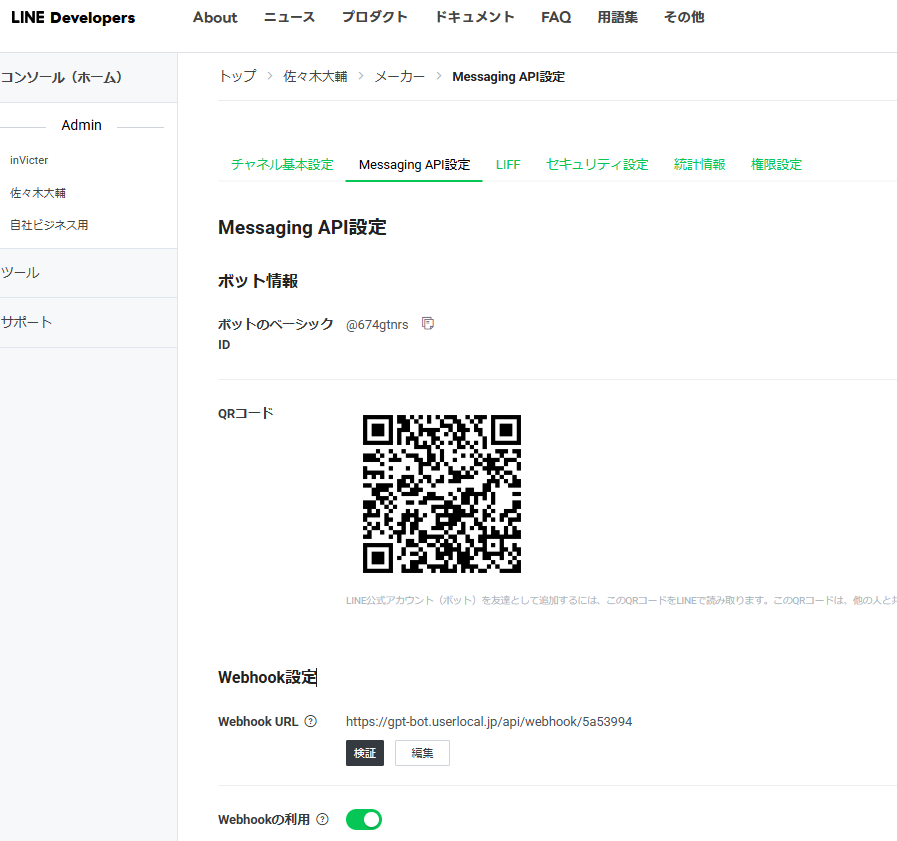Open コンソール（ホーム） in sidebar

[61, 78]
